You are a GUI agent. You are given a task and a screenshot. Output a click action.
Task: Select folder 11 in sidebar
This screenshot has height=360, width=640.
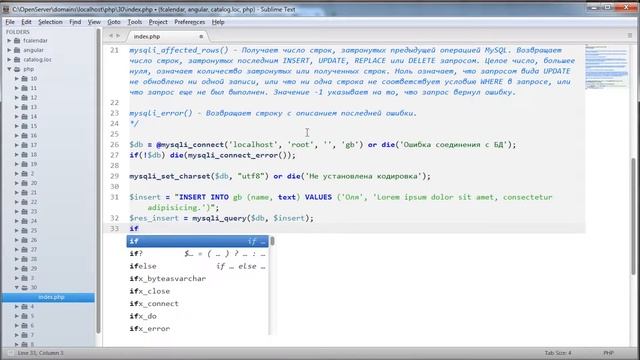(x=33, y=88)
